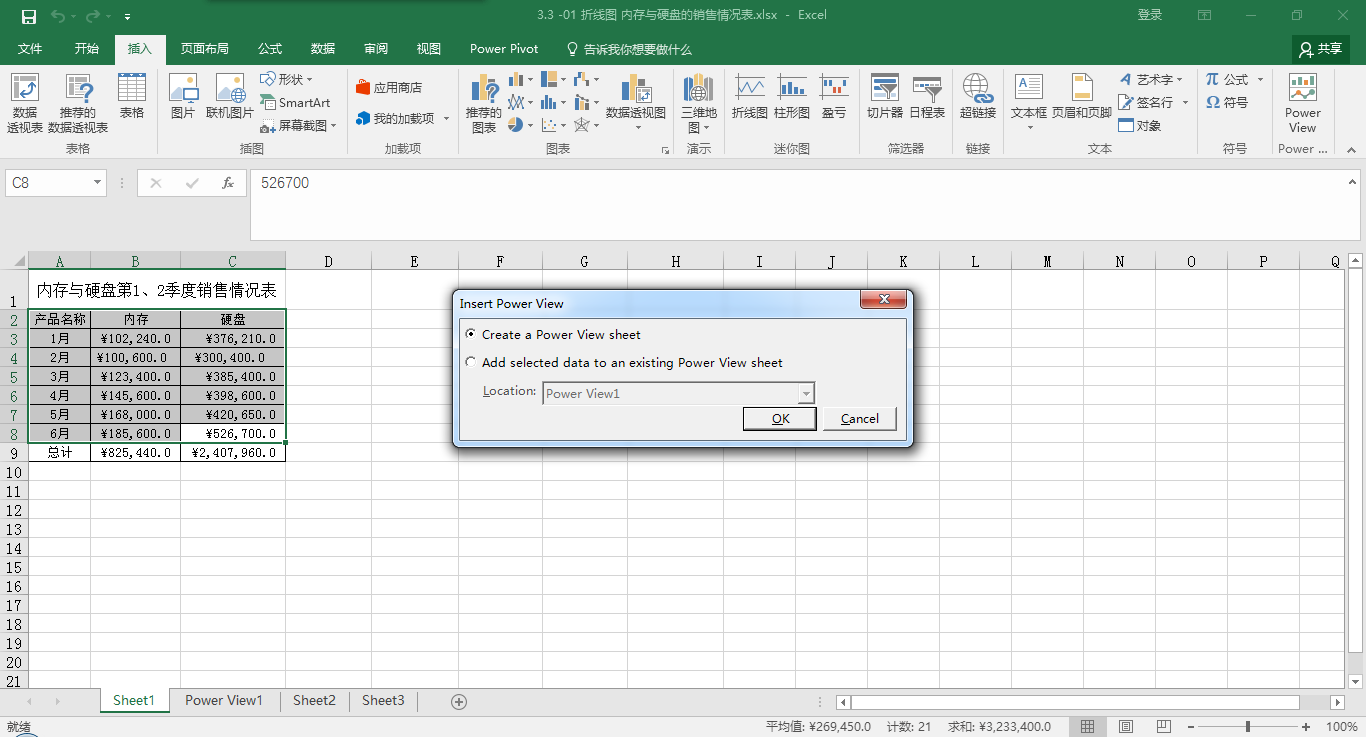Open 推荐的数据透视表 recommended PivotTables
The image size is (1366, 737).
pos(77,102)
